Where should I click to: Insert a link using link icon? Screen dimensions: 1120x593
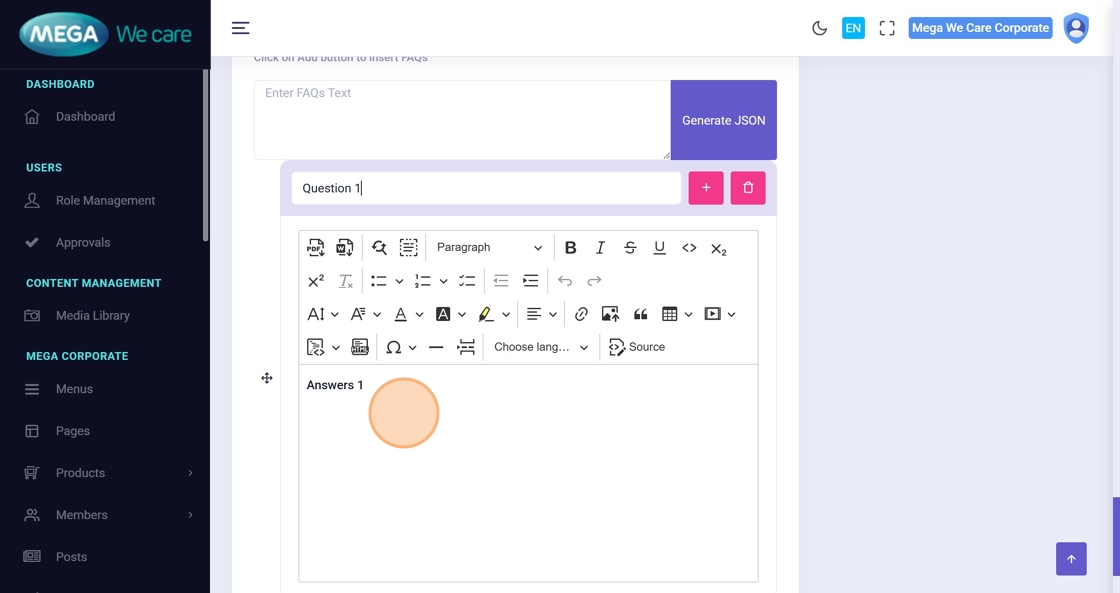[581, 314]
